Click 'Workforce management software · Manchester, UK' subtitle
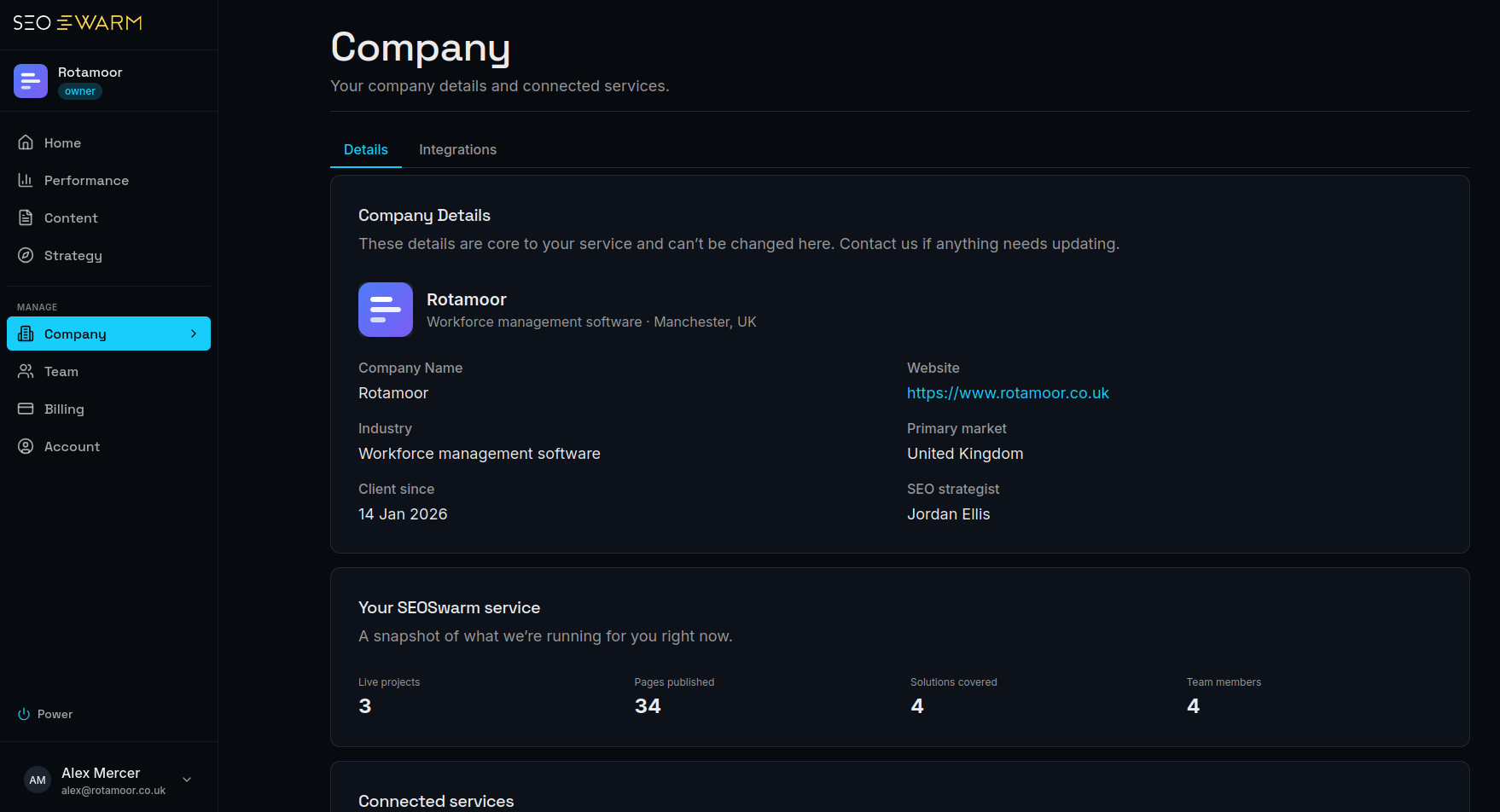The image size is (1500, 812). pos(591,322)
